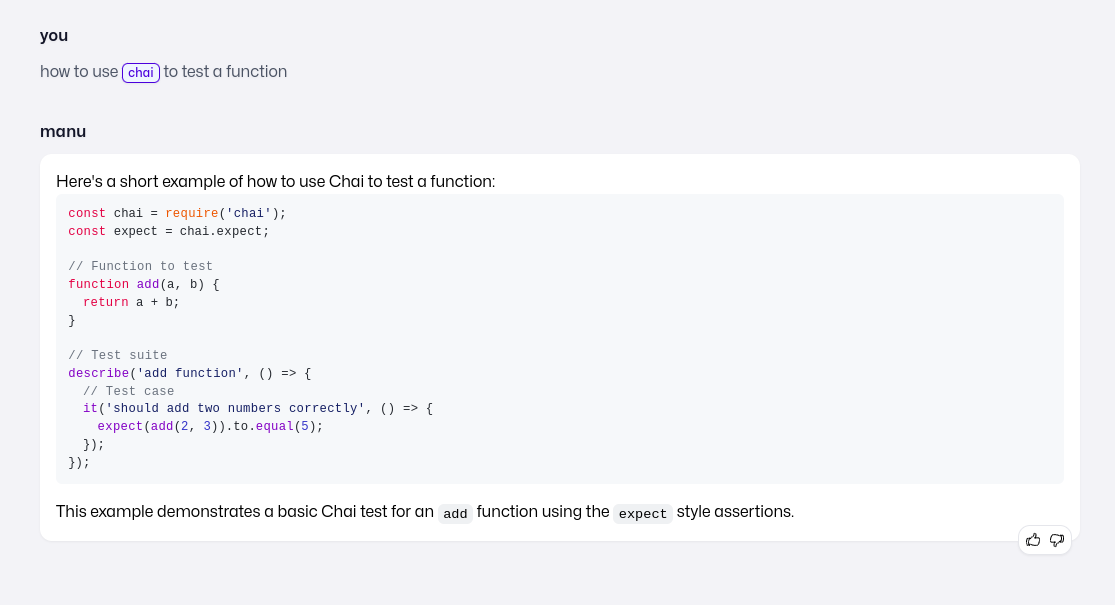Click the "This example demonstrates" closing sentence
The width and height of the screenshot is (1115, 605).
(x=245, y=511)
